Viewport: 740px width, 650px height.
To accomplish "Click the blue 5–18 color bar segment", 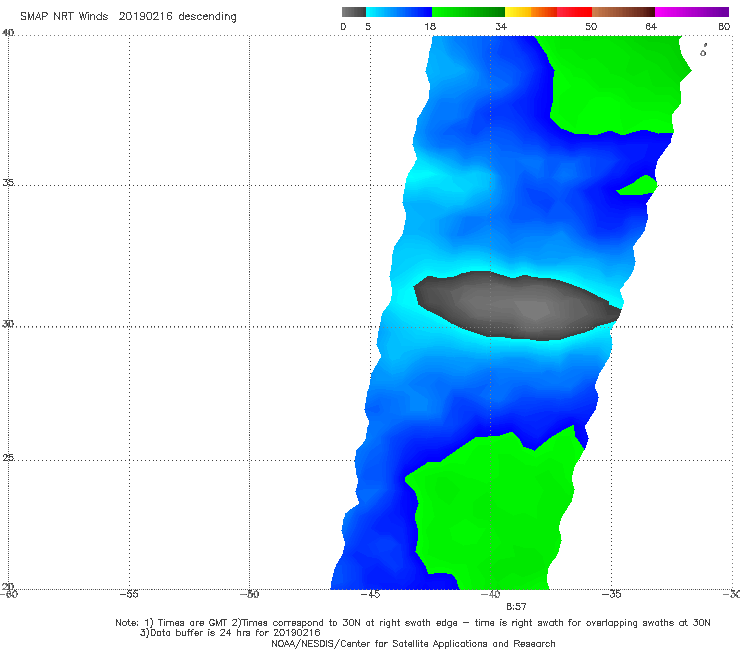I will pos(399,12).
